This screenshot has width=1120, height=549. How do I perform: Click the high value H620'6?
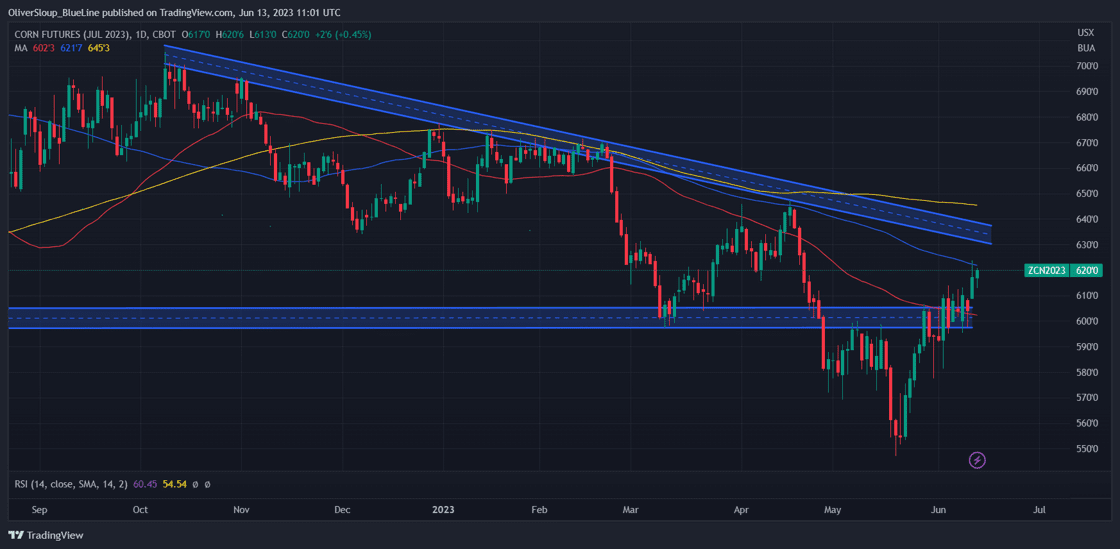point(228,34)
